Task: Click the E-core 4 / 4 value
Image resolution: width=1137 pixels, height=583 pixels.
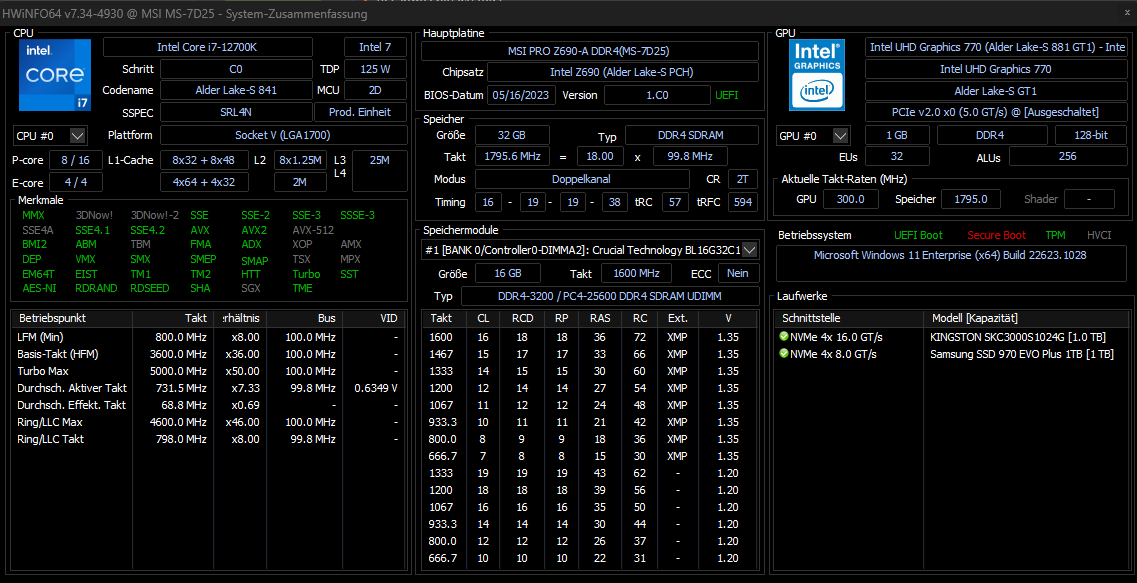Action: tap(75, 182)
